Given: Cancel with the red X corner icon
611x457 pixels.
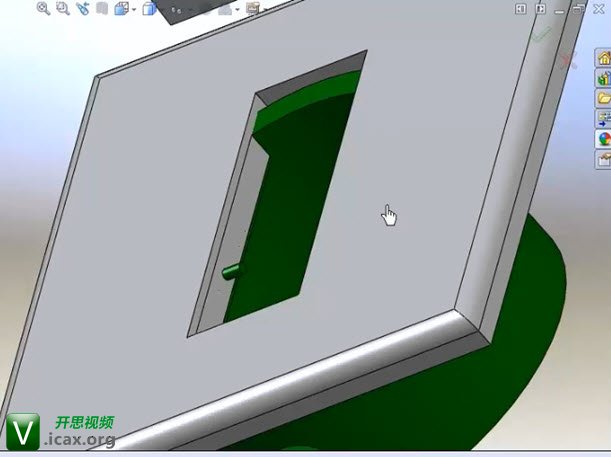Looking at the screenshot, I should tap(569, 61).
